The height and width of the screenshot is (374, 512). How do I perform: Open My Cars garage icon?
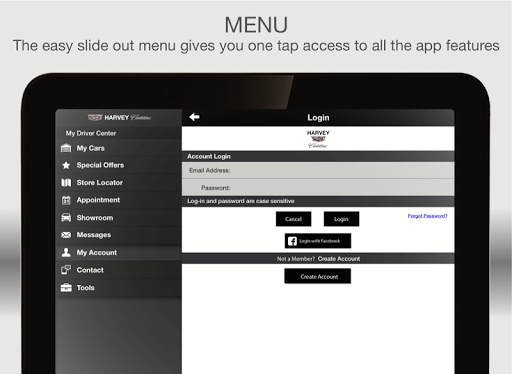pos(66,148)
